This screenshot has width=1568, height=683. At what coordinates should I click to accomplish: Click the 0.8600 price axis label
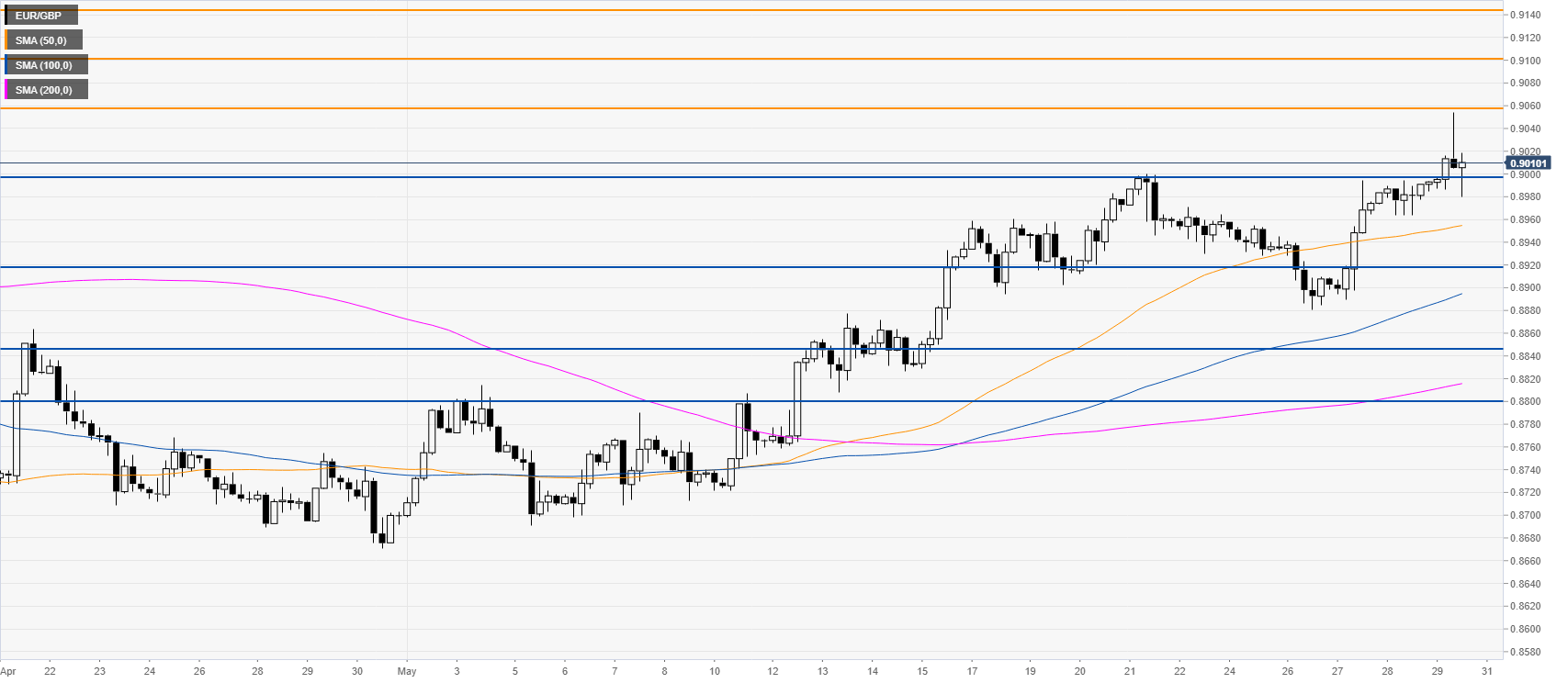[1528, 630]
